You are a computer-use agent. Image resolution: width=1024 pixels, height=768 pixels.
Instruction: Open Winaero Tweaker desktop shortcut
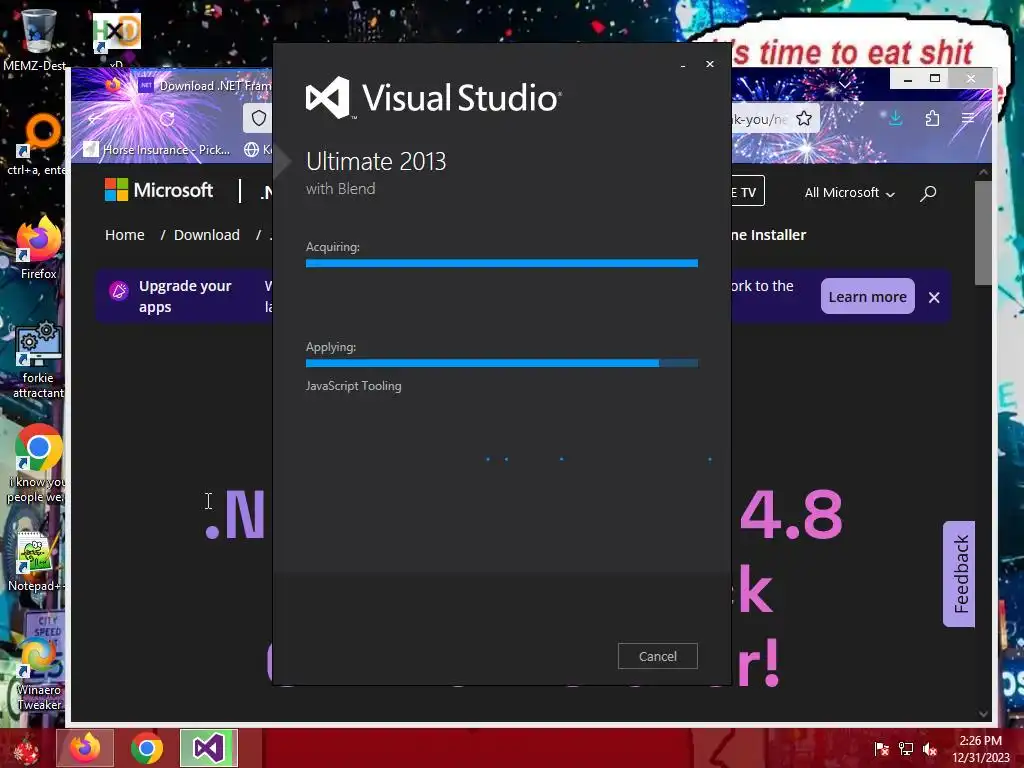point(38,673)
